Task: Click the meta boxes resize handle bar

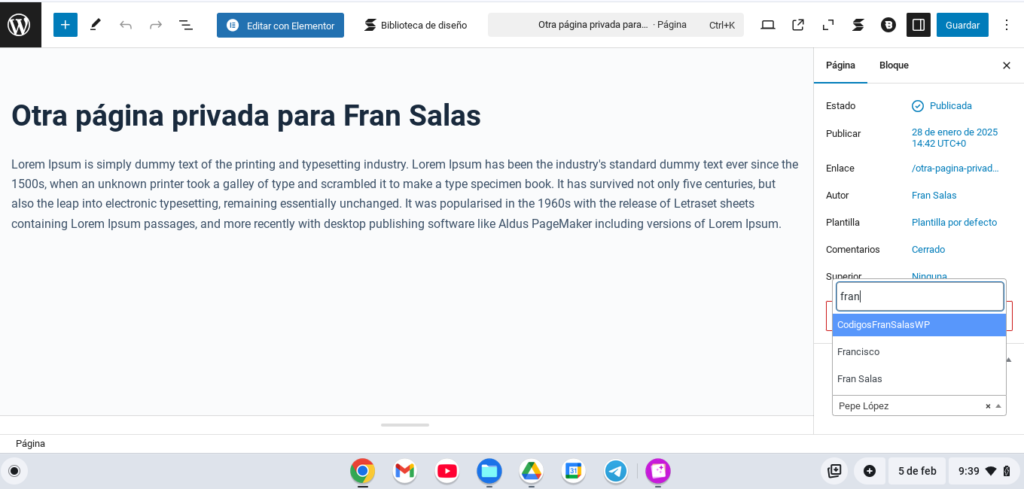Action: 405,425
